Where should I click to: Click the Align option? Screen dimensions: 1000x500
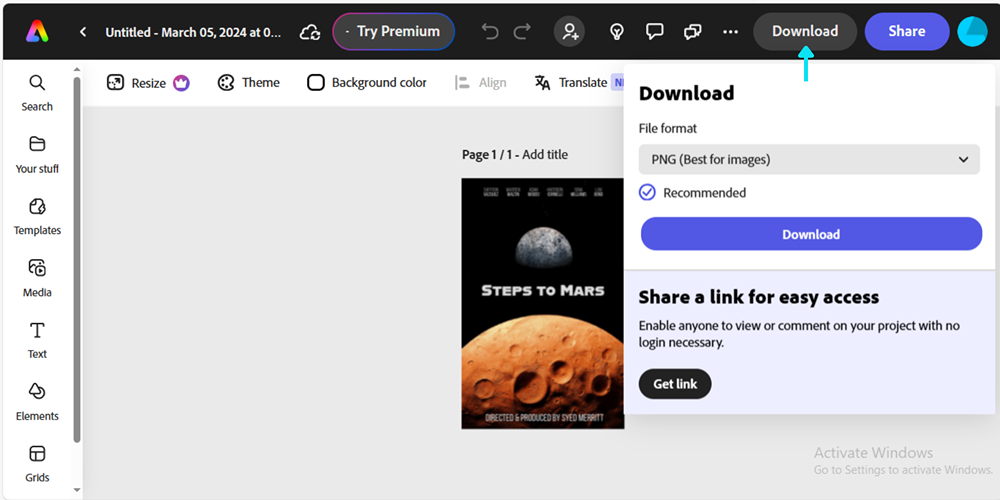click(x=481, y=83)
